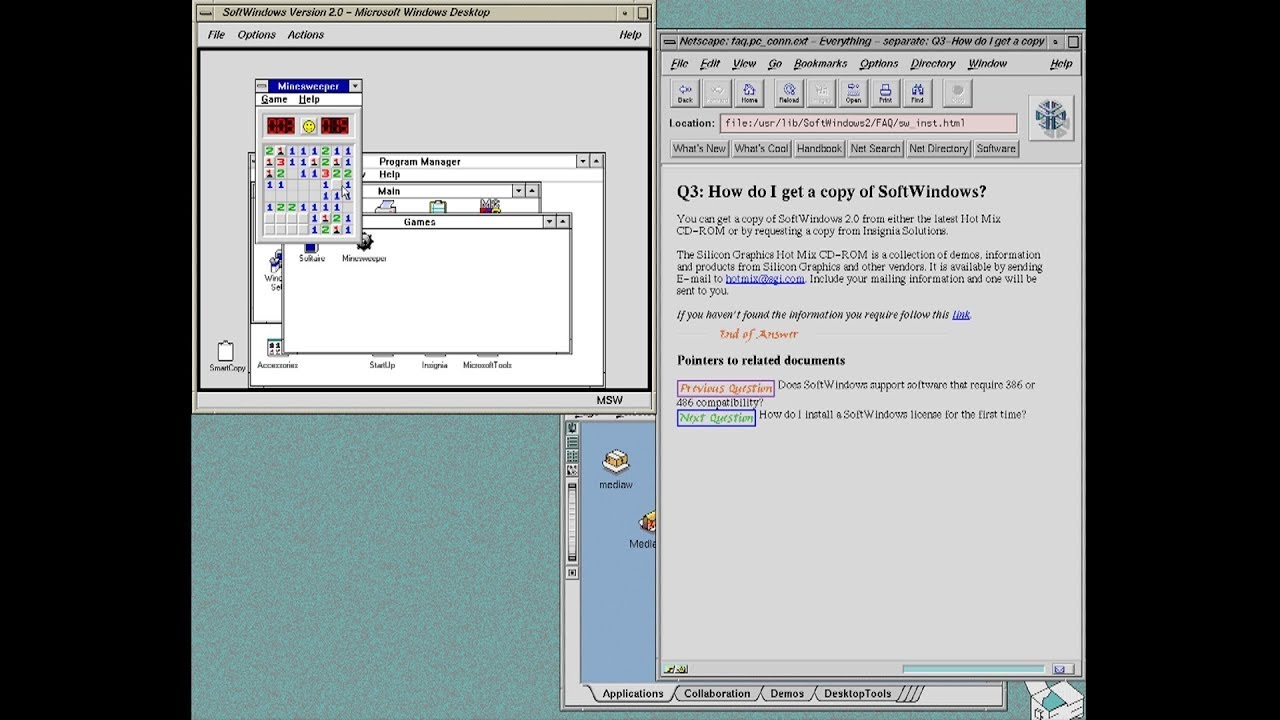Open SoftWindows window menu button in title bar
Viewport: 1280px width, 720px height.
coord(205,13)
